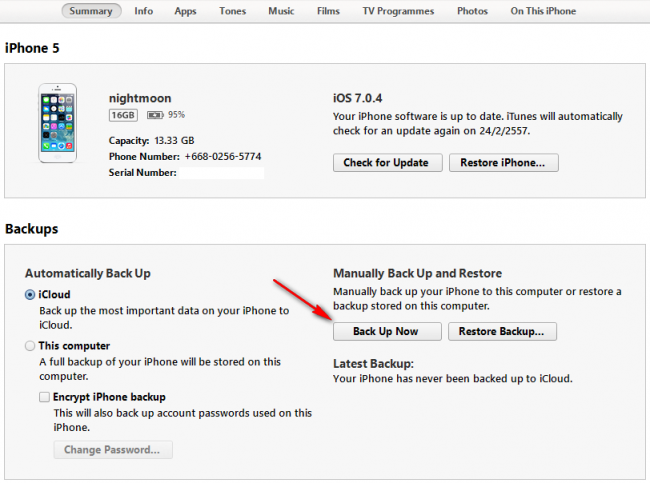650x483 pixels.
Task: Open the Music tab
Action: coord(281,11)
